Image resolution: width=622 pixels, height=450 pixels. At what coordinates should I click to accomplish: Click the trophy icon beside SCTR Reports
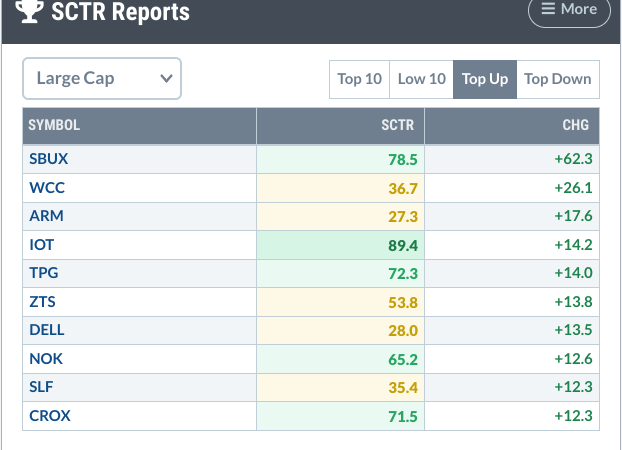click(x=29, y=11)
